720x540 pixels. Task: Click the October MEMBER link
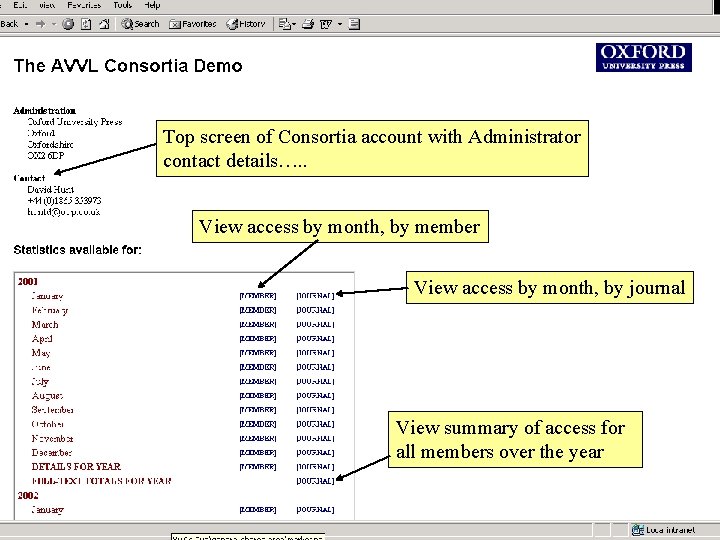point(258,424)
